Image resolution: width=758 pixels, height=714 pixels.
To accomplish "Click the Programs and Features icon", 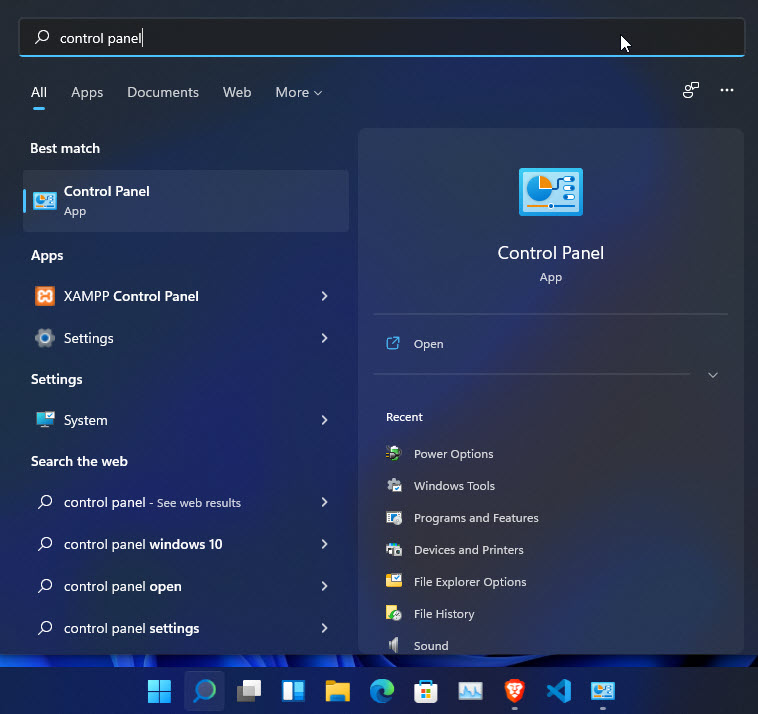I will 394,518.
